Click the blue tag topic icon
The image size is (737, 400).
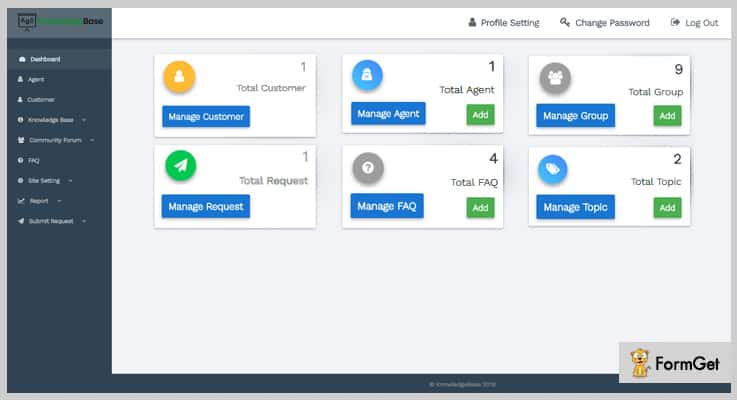click(552, 169)
